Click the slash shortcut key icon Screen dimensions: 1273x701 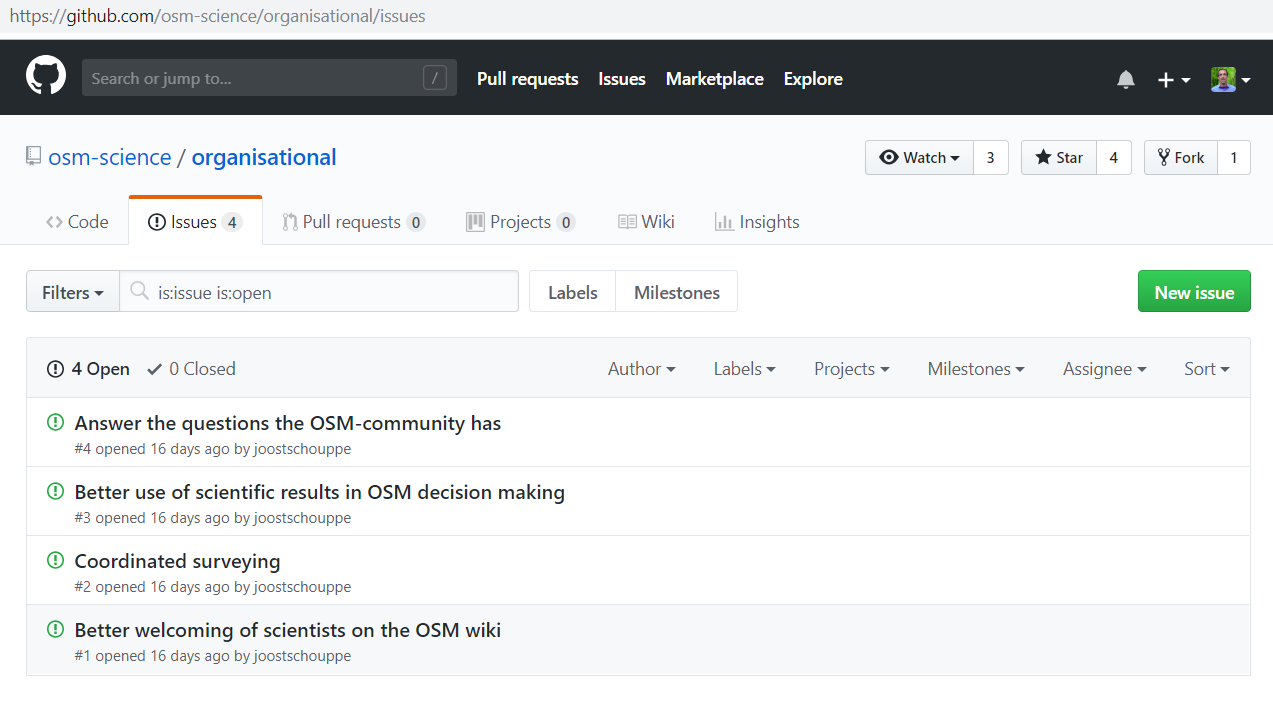pyautogui.click(x=434, y=78)
